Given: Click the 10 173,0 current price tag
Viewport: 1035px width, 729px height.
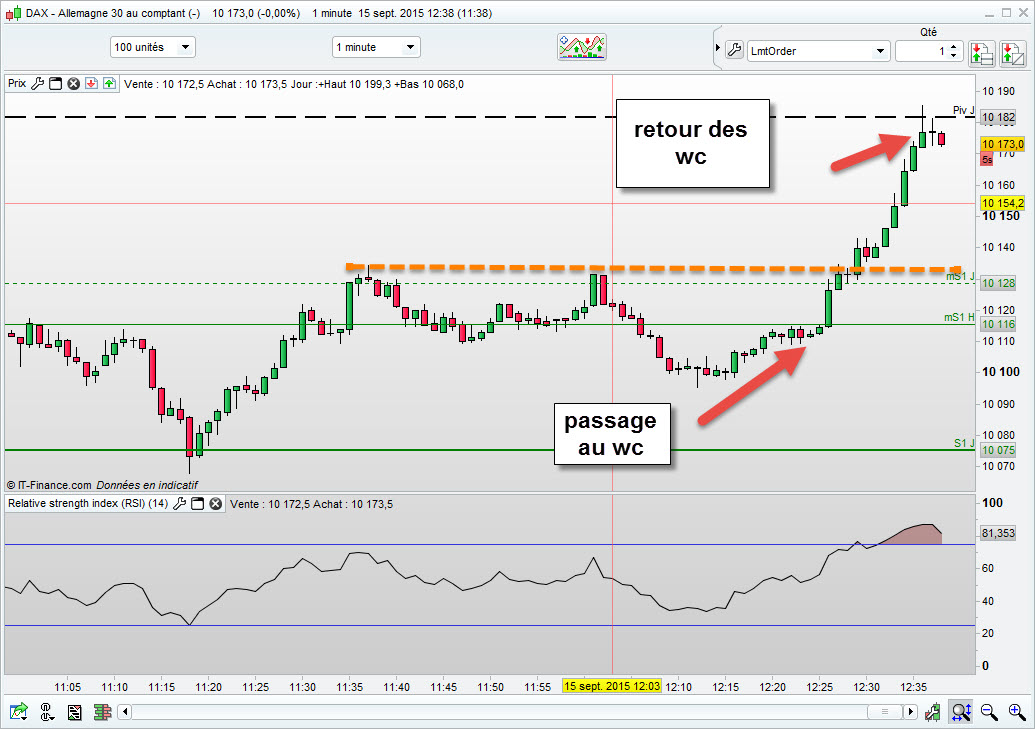Looking at the screenshot, I should click(x=1002, y=144).
